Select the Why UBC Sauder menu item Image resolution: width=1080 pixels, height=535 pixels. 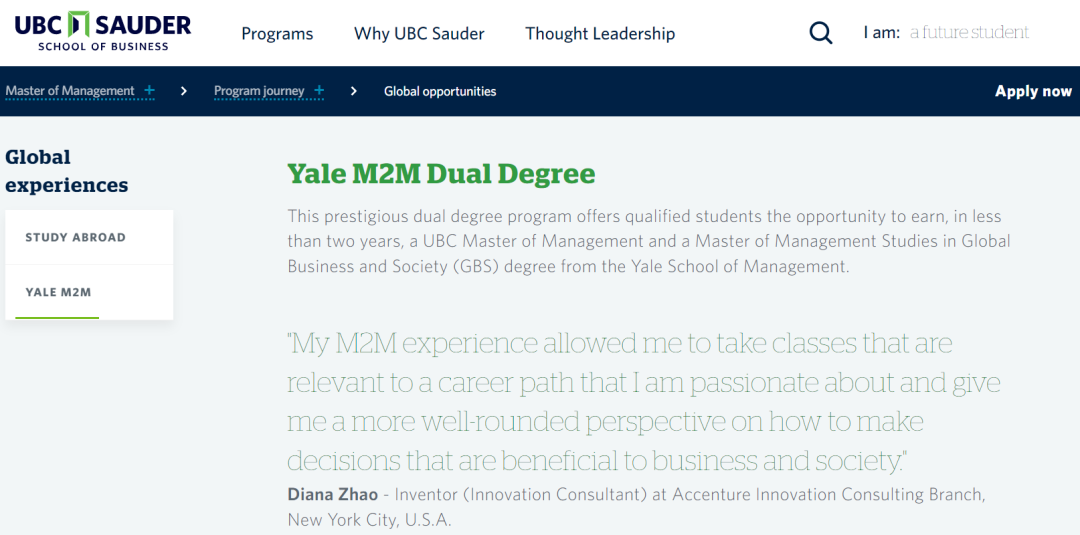419,34
